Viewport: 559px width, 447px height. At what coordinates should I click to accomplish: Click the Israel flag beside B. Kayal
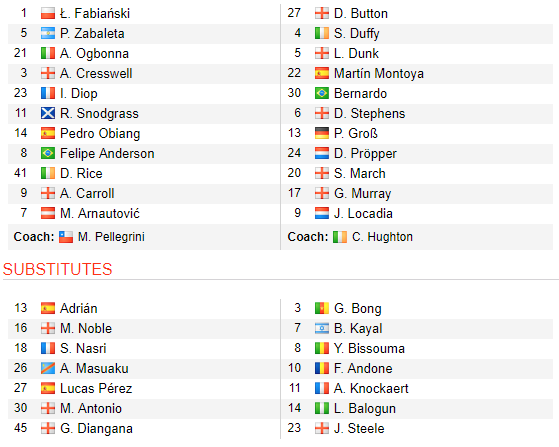tap(322, 328)
